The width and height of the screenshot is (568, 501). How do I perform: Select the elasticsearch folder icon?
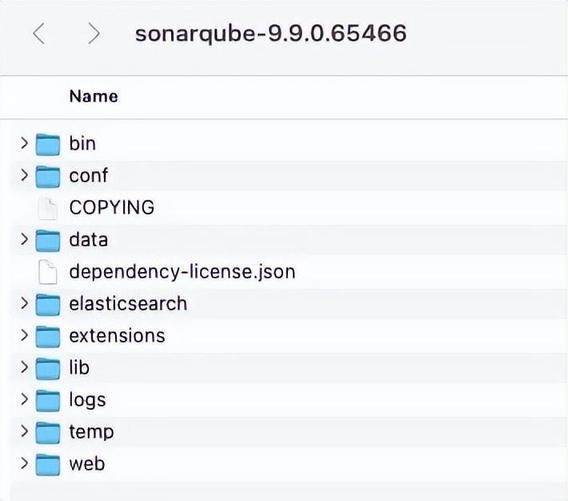pos(48,304)
